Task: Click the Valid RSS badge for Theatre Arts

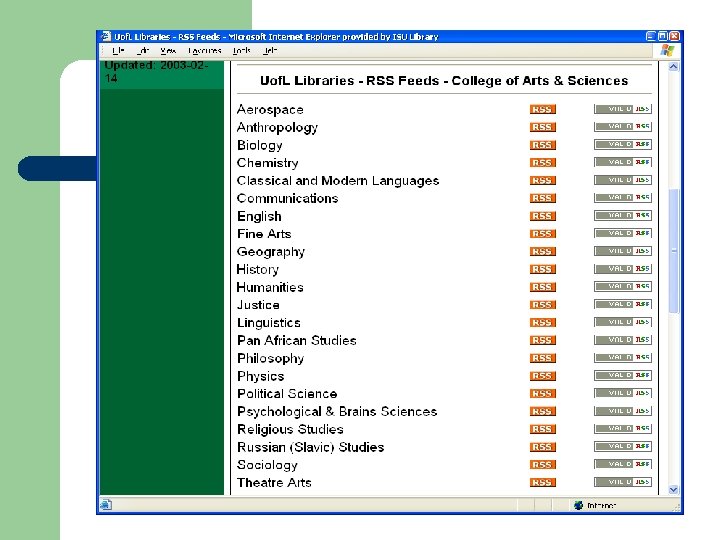Action: point(623,482)
